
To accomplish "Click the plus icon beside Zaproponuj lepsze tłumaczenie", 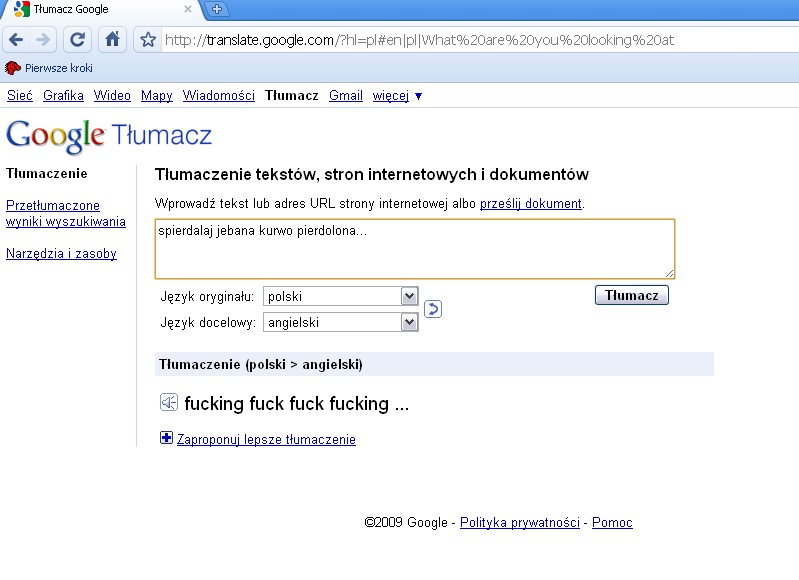I will point(166,438).
